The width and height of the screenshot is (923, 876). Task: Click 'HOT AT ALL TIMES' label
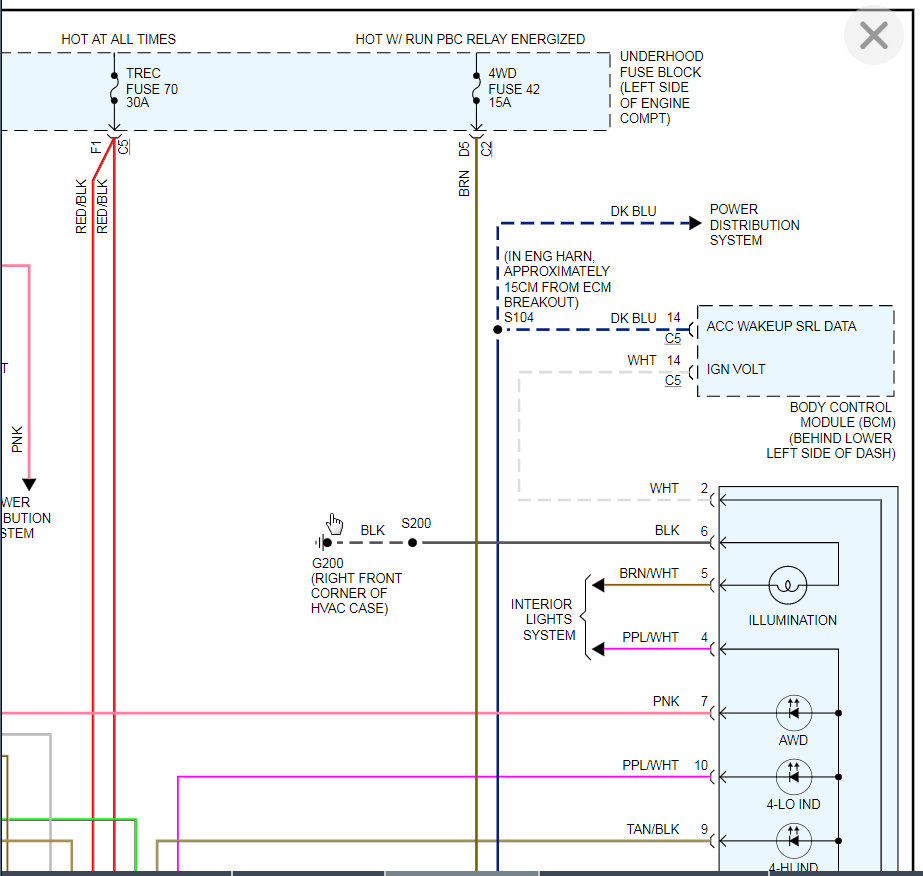coord(118,39)
